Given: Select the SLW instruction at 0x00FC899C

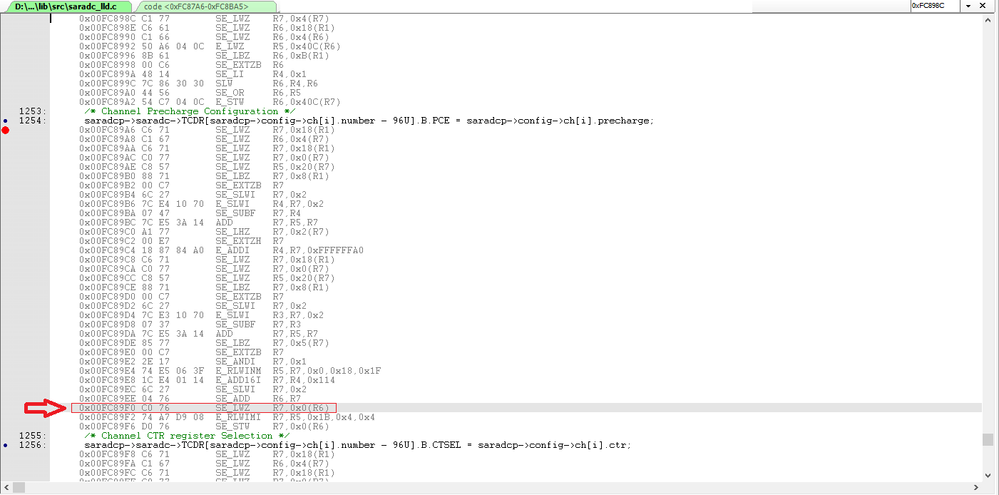Looking at the screenshot, I should tap(199, 83).
